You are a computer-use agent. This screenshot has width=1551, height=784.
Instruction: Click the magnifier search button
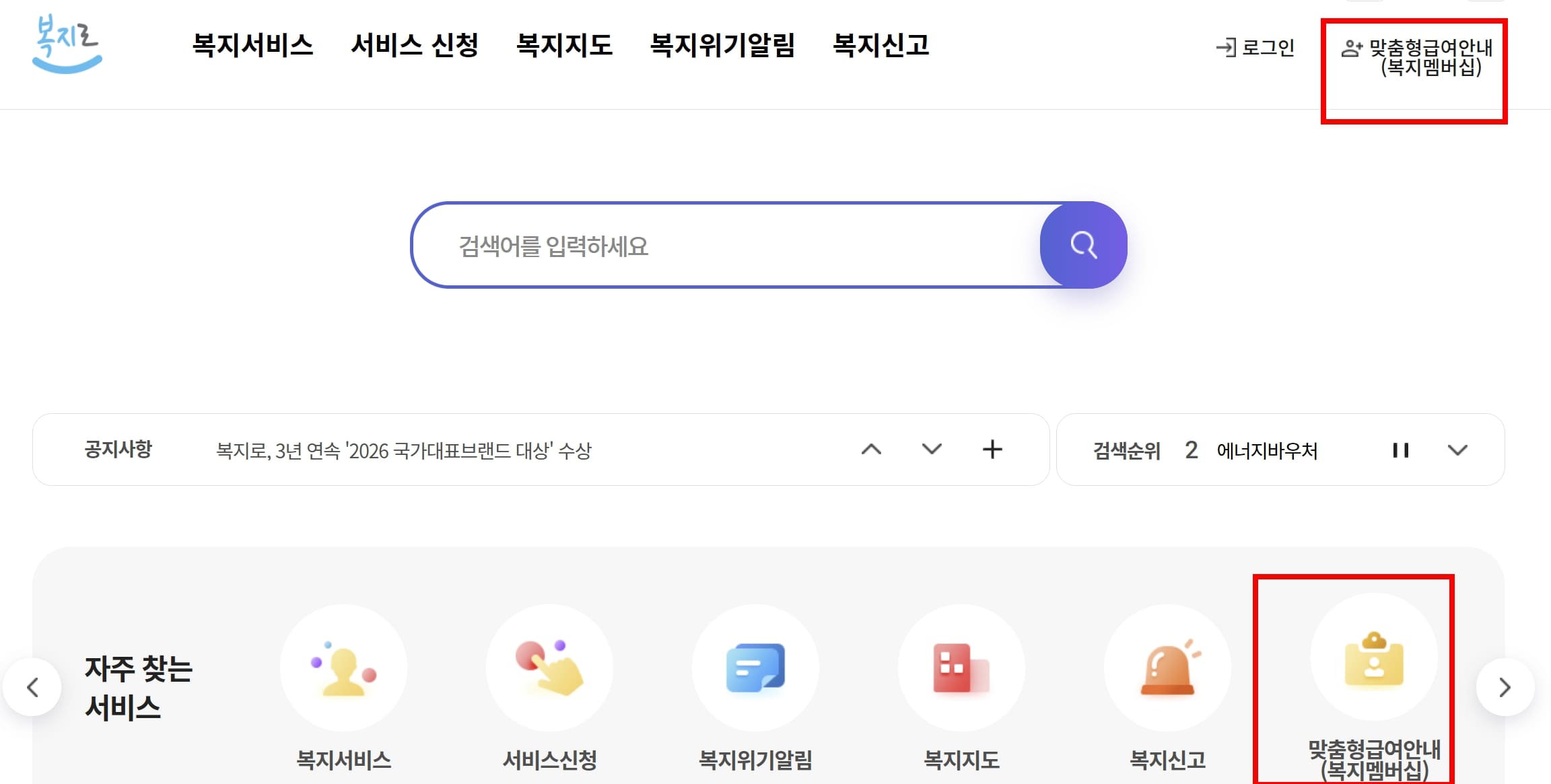click(x=1083, y=245)
